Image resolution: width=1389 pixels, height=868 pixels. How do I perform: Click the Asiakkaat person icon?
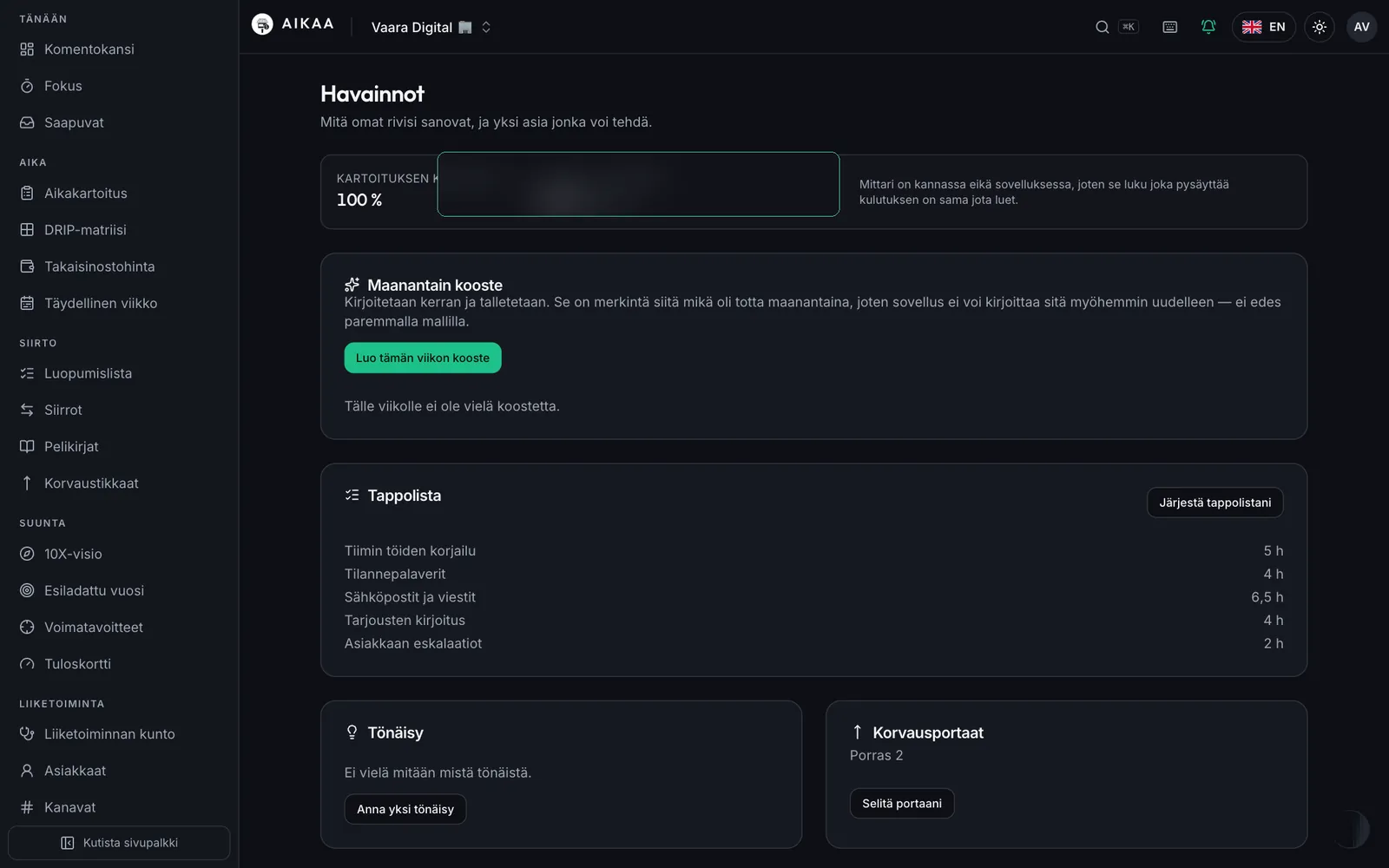[27, 771]
